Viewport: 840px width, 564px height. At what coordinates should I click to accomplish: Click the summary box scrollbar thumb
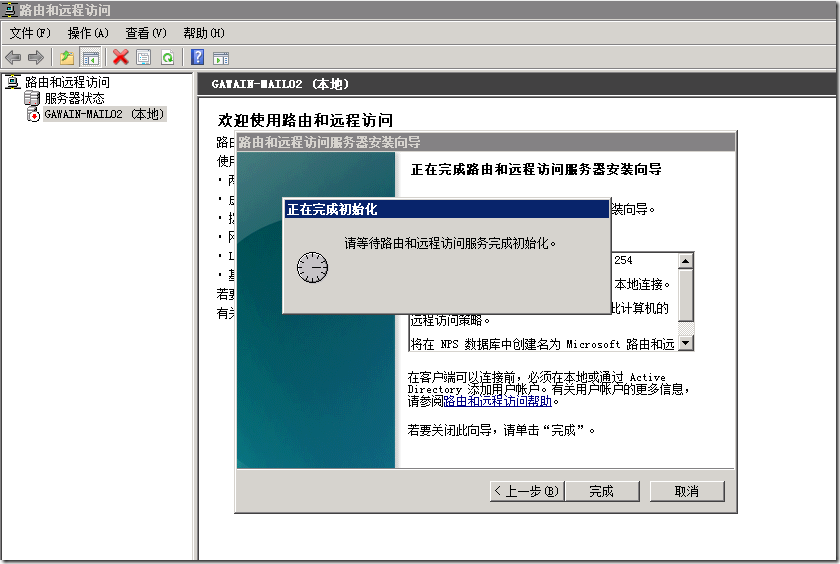[686, 295]
